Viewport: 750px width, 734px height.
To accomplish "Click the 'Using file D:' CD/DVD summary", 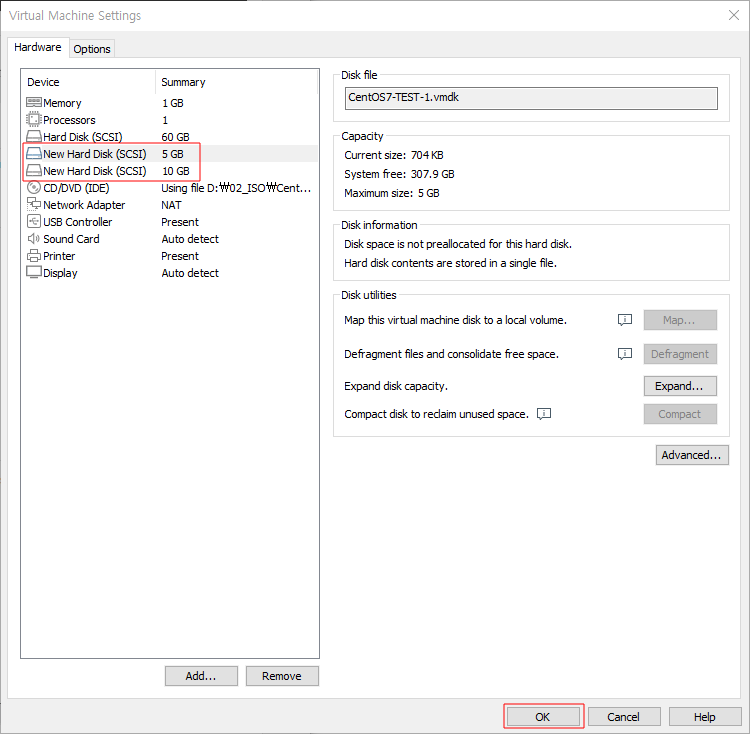I will 236,188.
